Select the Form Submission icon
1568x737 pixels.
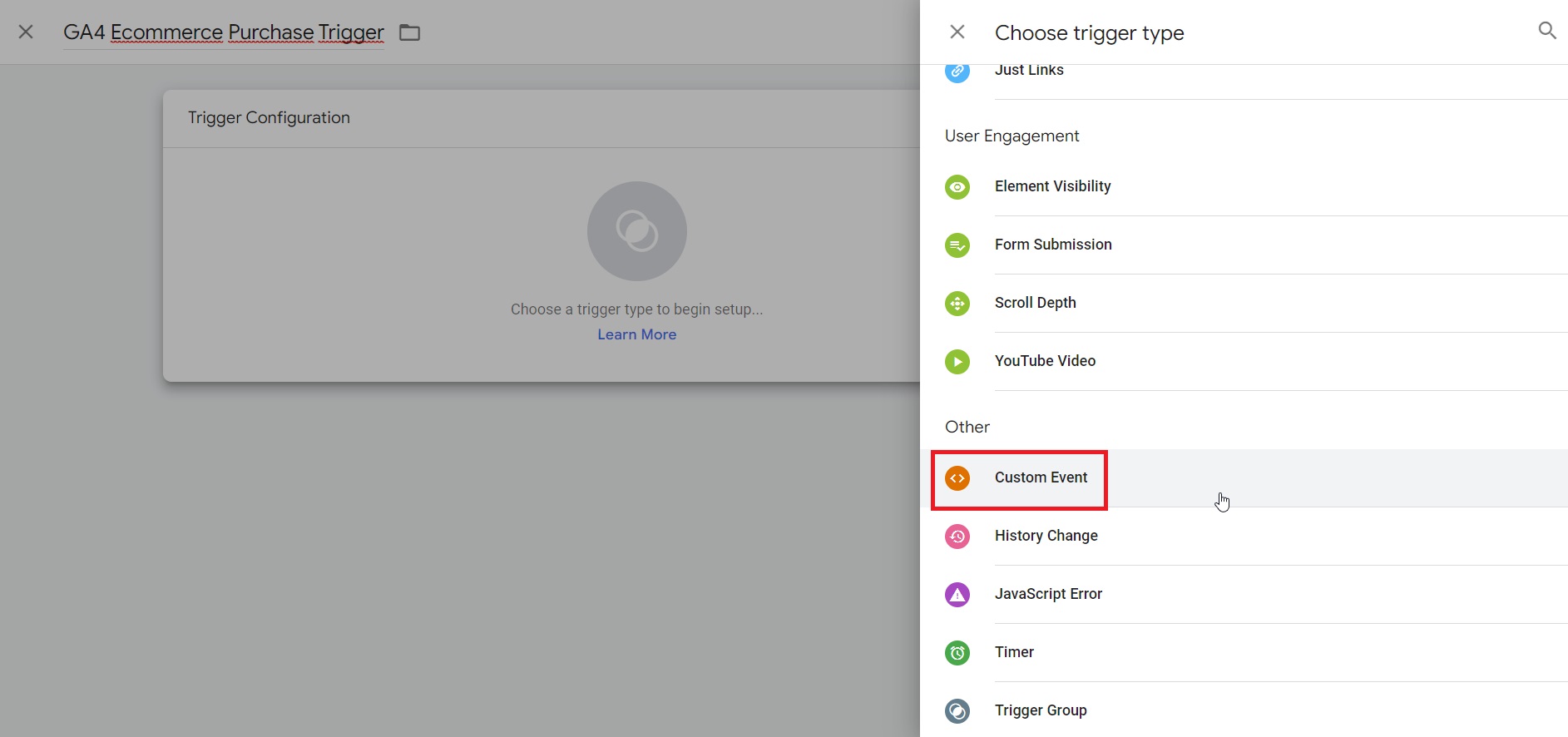pos(957,245)
